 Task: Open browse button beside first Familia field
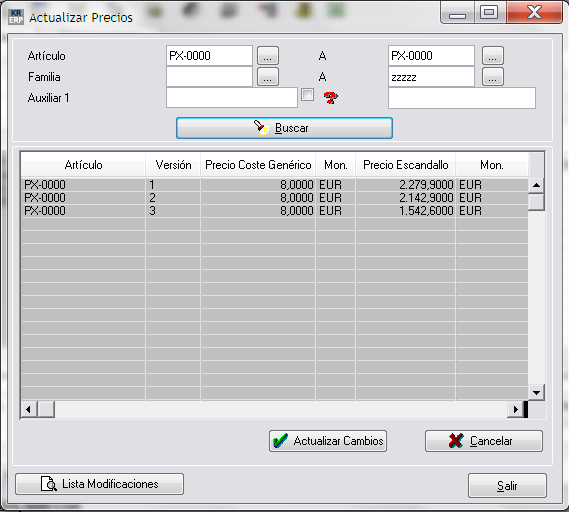[268, 77]
